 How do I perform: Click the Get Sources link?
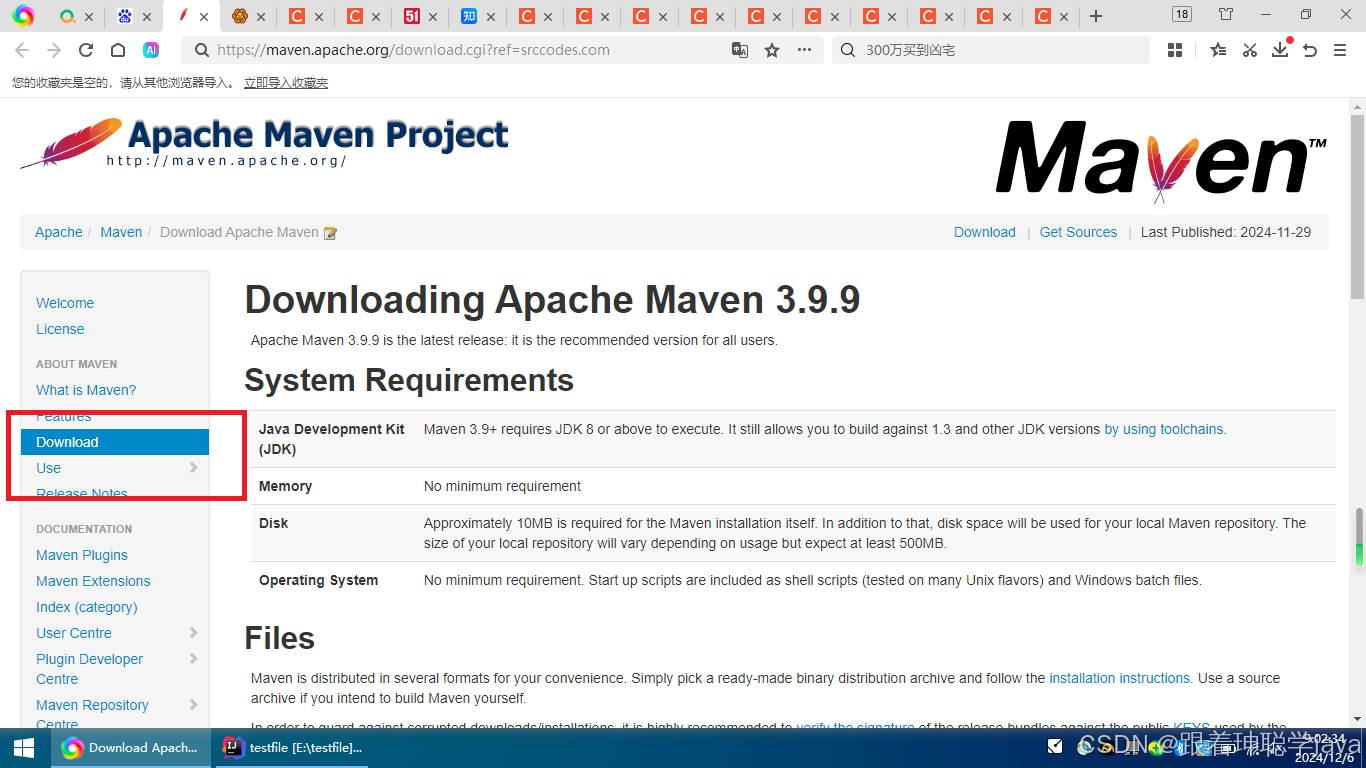point(1078,232)
